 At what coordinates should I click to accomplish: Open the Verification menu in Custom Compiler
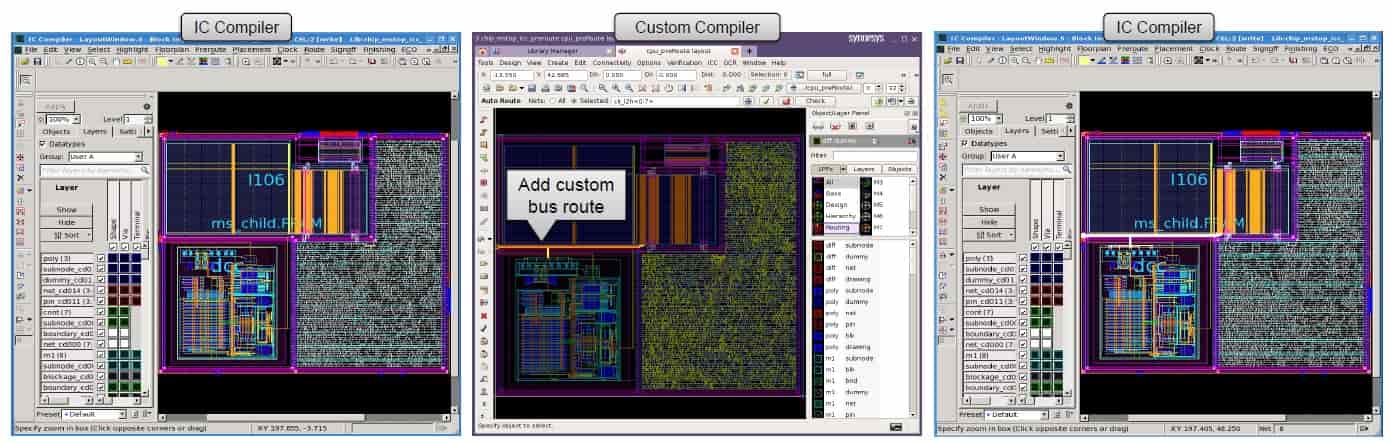pos(686,63)
